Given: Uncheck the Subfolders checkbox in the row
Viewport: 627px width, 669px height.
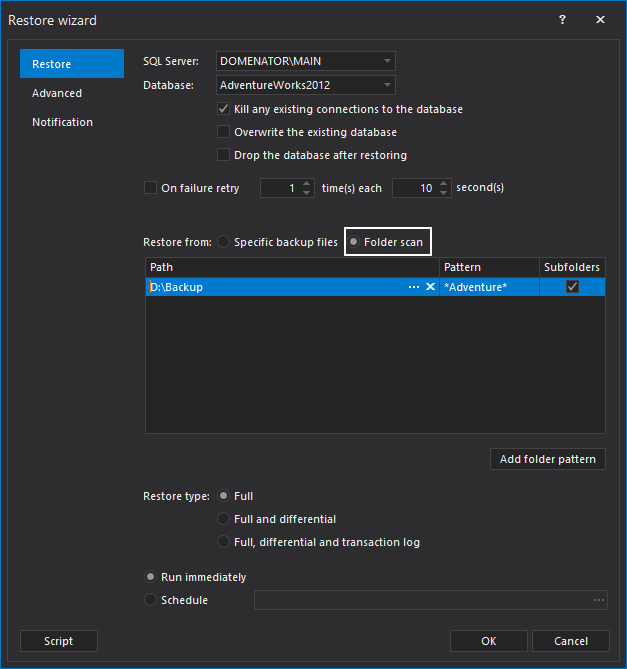Looking at the screenshot, I should tap(572, 287).
